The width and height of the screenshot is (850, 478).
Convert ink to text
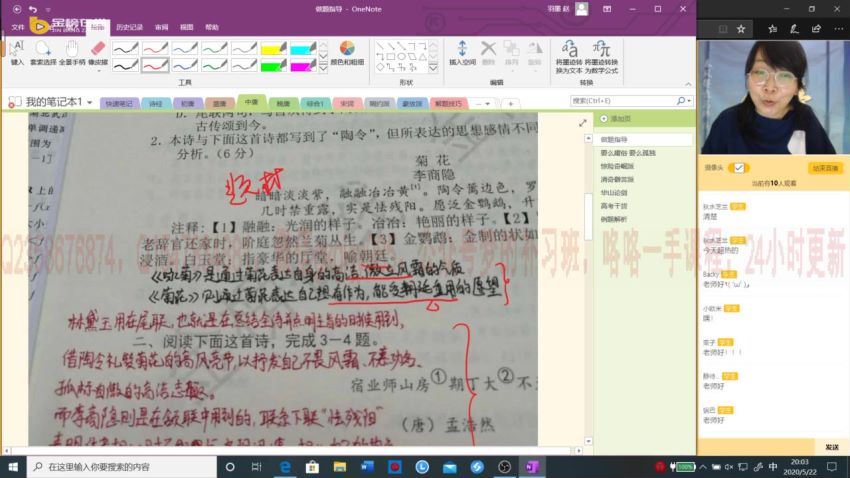tap(569, 57)
